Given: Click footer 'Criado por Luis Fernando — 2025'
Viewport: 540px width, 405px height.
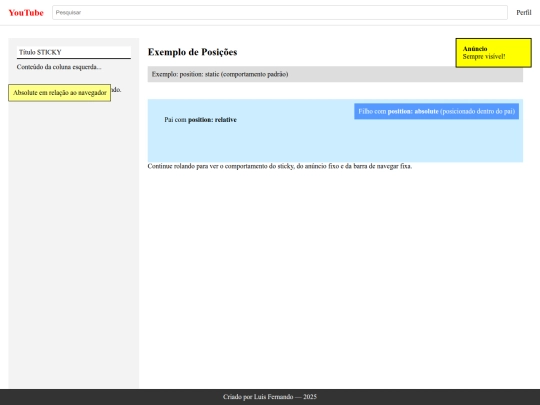Looking at the screenshot, I should [270, 397].
